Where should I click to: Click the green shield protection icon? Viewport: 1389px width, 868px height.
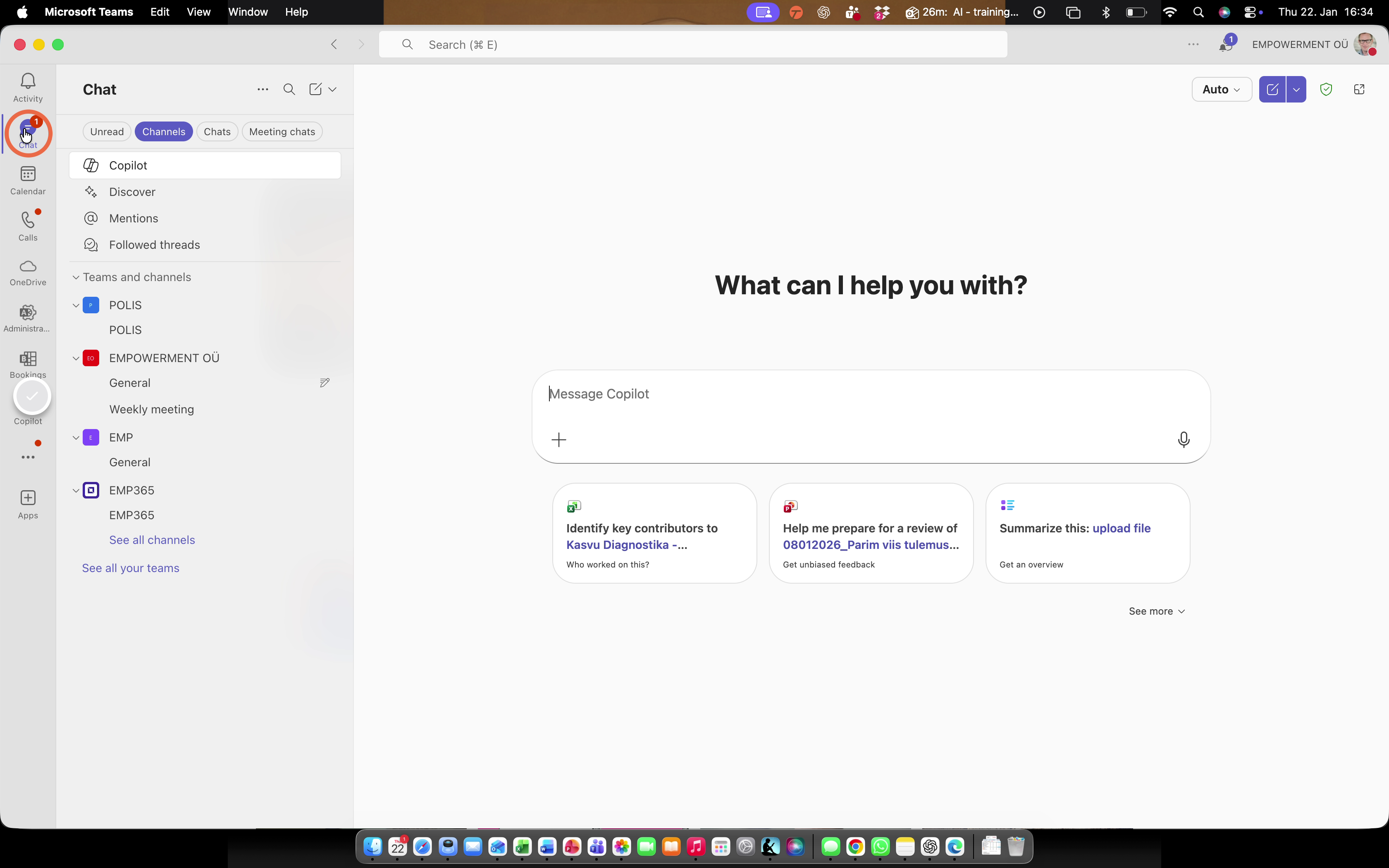[x=1326, y=89]
